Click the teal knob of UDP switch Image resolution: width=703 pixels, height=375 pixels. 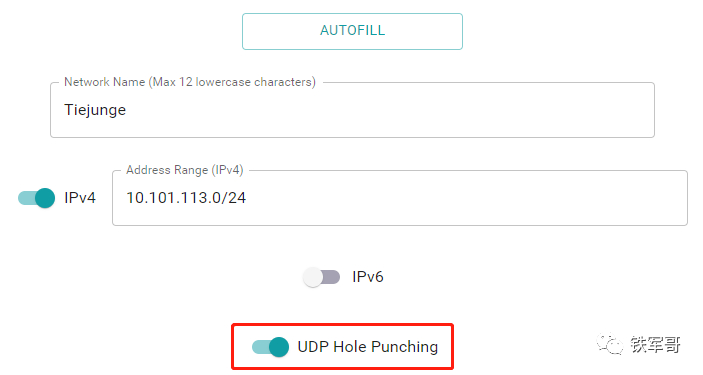(x=279, y=347)
